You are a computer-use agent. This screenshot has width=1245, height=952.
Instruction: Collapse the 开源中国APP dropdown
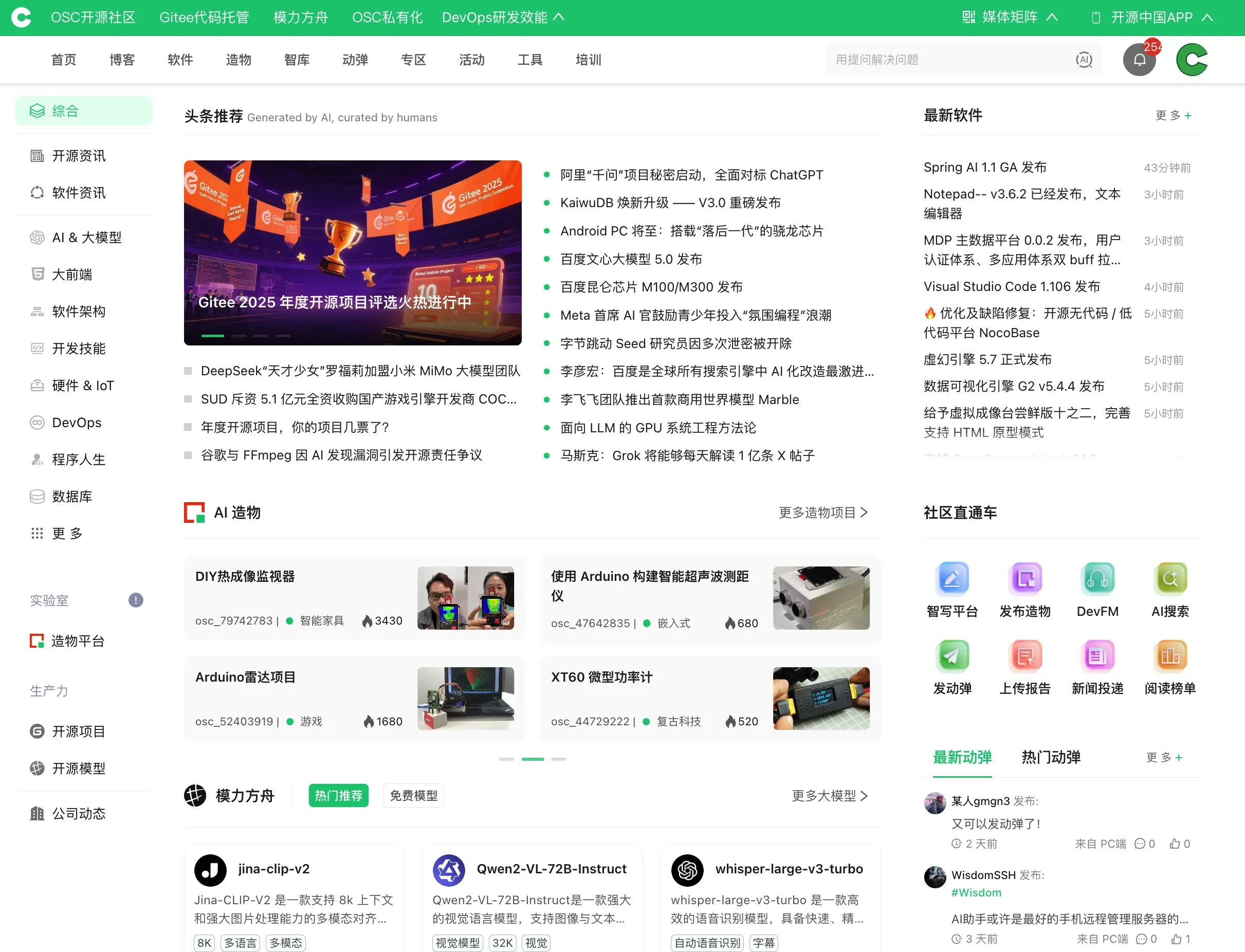pyautogui.click(x=1150, y=17)
